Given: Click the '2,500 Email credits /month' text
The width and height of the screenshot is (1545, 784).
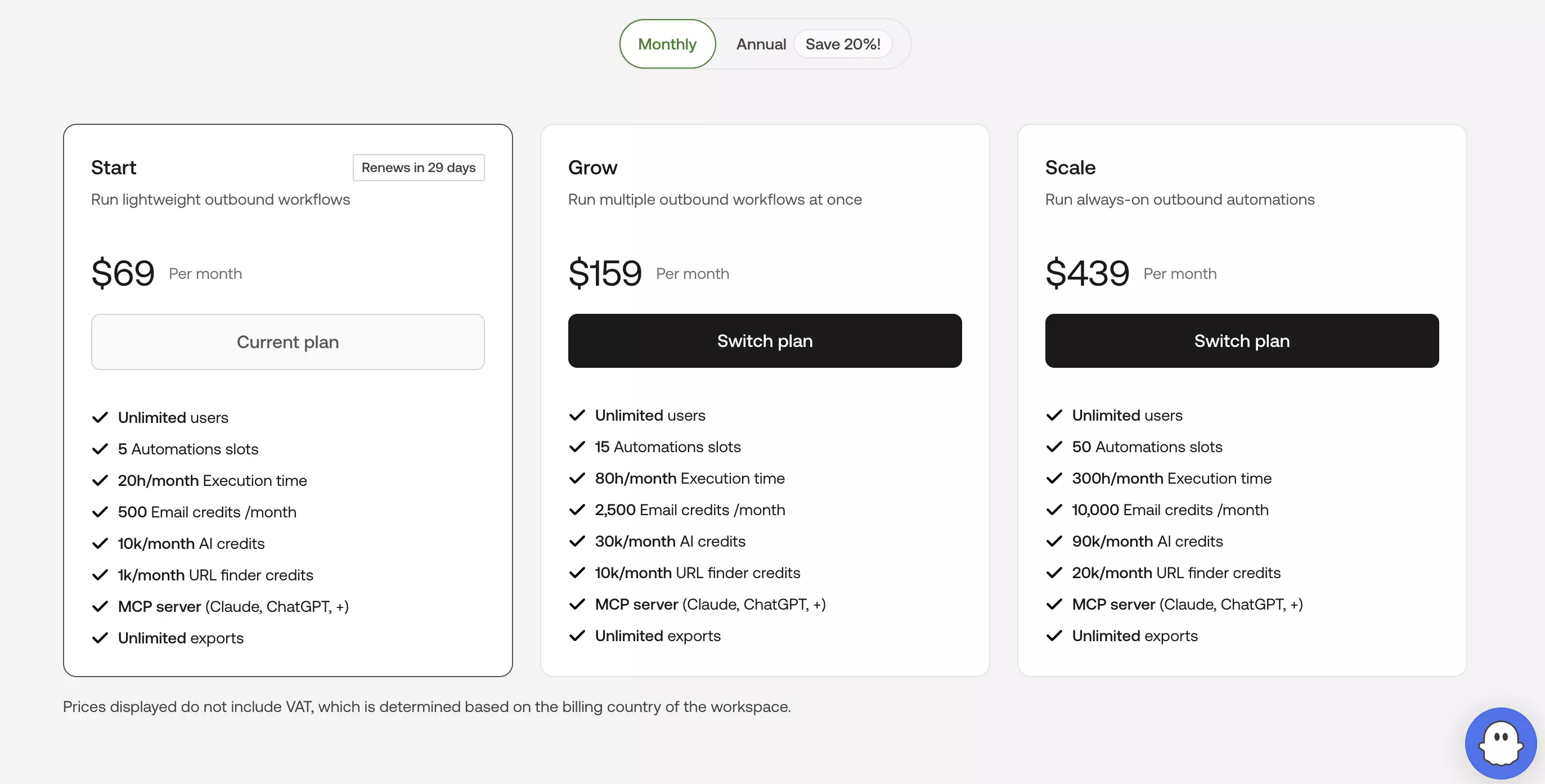Looking at the screenshot, I should 690,510.
